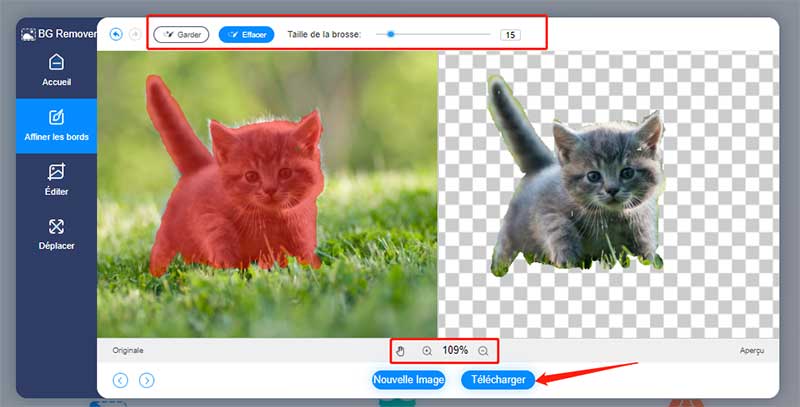Open the Accueil sidebar tab
Screen dimensions: 800x407
[56, 70]
